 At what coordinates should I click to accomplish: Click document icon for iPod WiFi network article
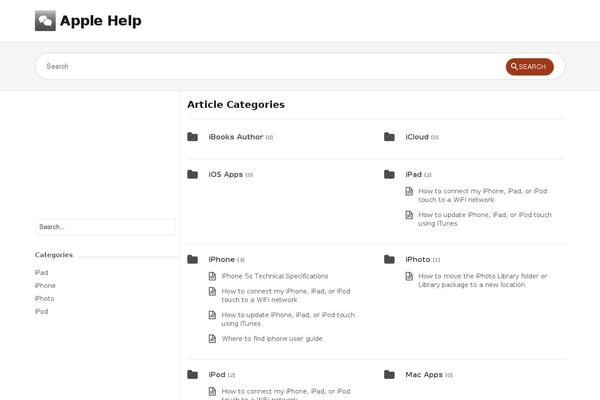tap(212, 391)
